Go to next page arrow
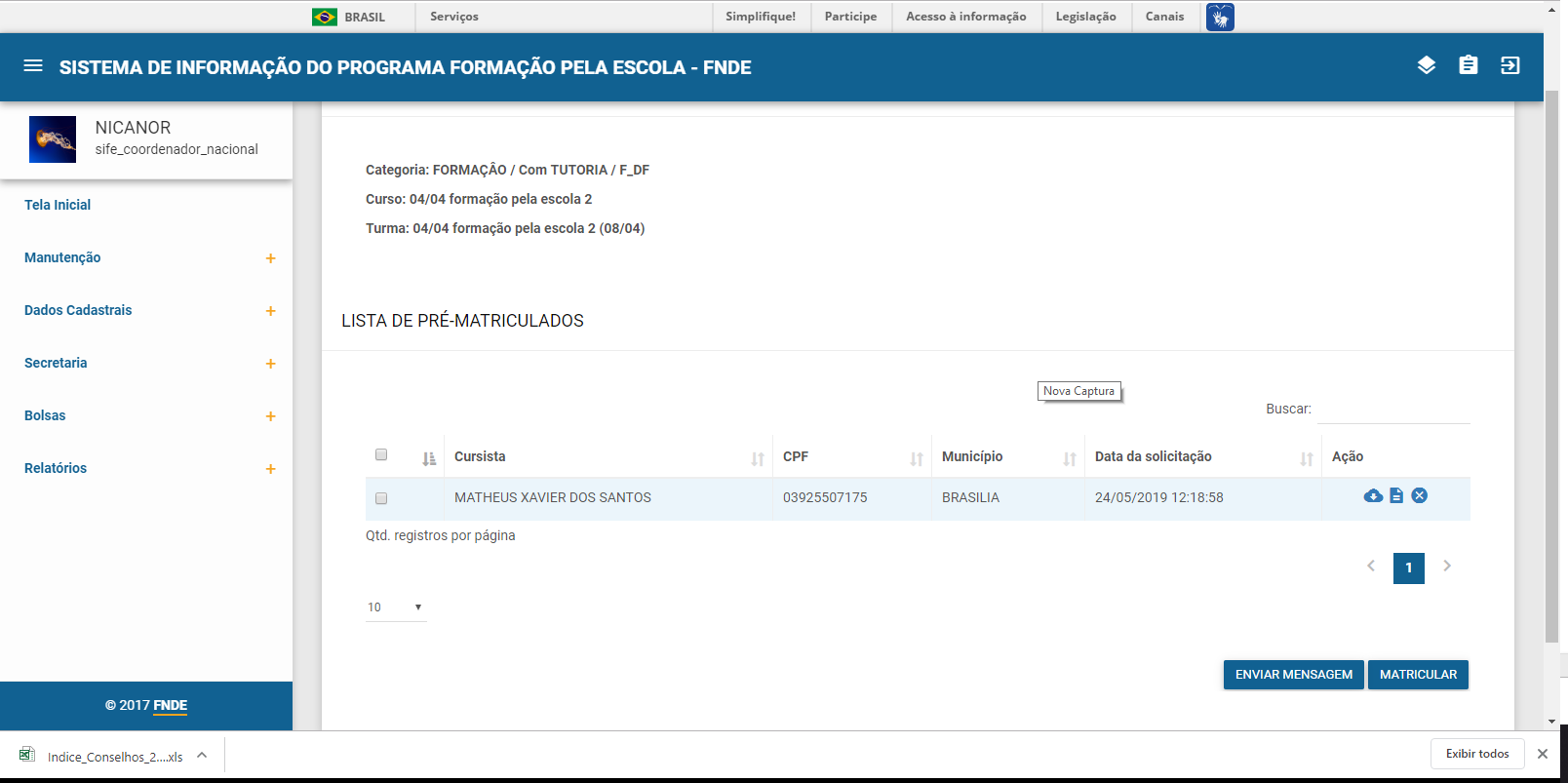The height and width of the screenshot is (783, 1568). (x=1447, y=566)
